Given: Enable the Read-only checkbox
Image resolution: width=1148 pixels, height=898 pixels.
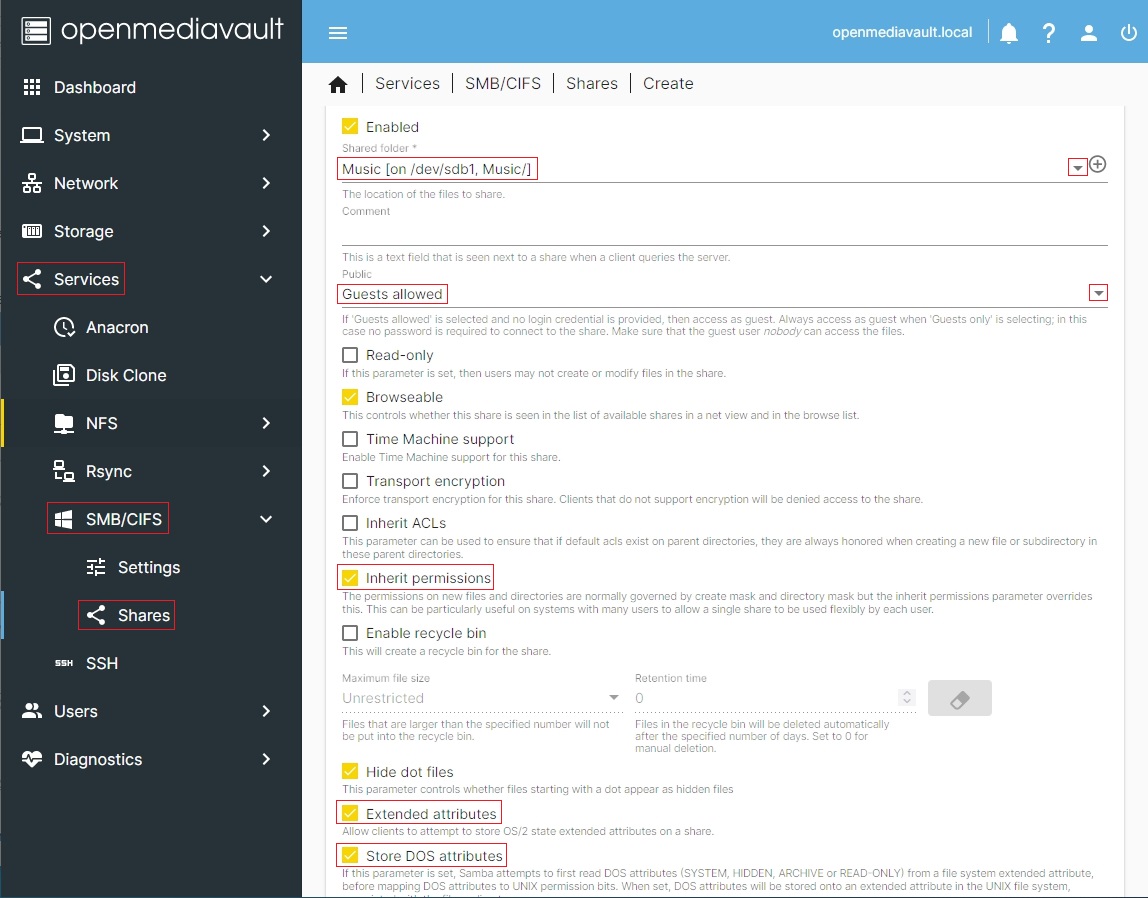Looking at the screenshot, I should [350, 355].
